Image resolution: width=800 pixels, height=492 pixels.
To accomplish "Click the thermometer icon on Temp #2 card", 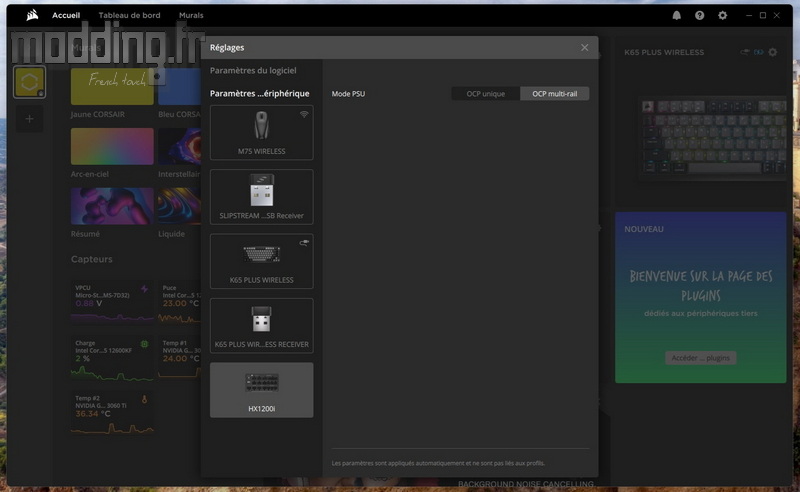I will [144, 400].
